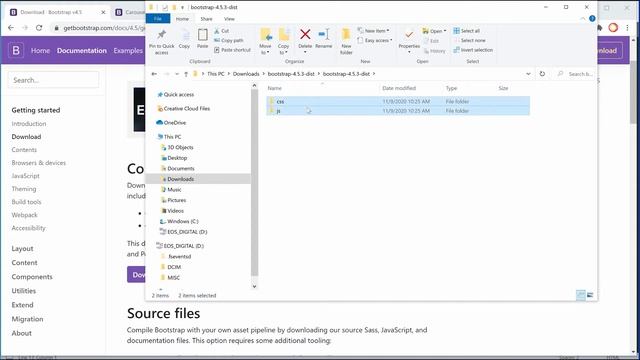Open Properties of selected items
The width and height of the screenshot is (640, 360).
(x=409, y=41)
